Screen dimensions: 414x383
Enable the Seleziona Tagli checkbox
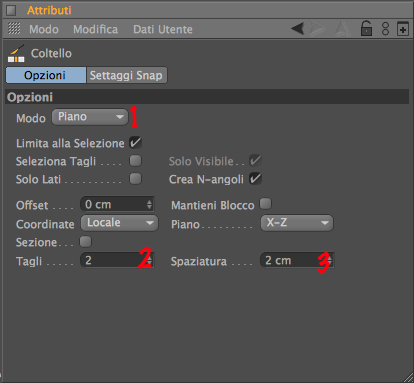click(135, 161)
